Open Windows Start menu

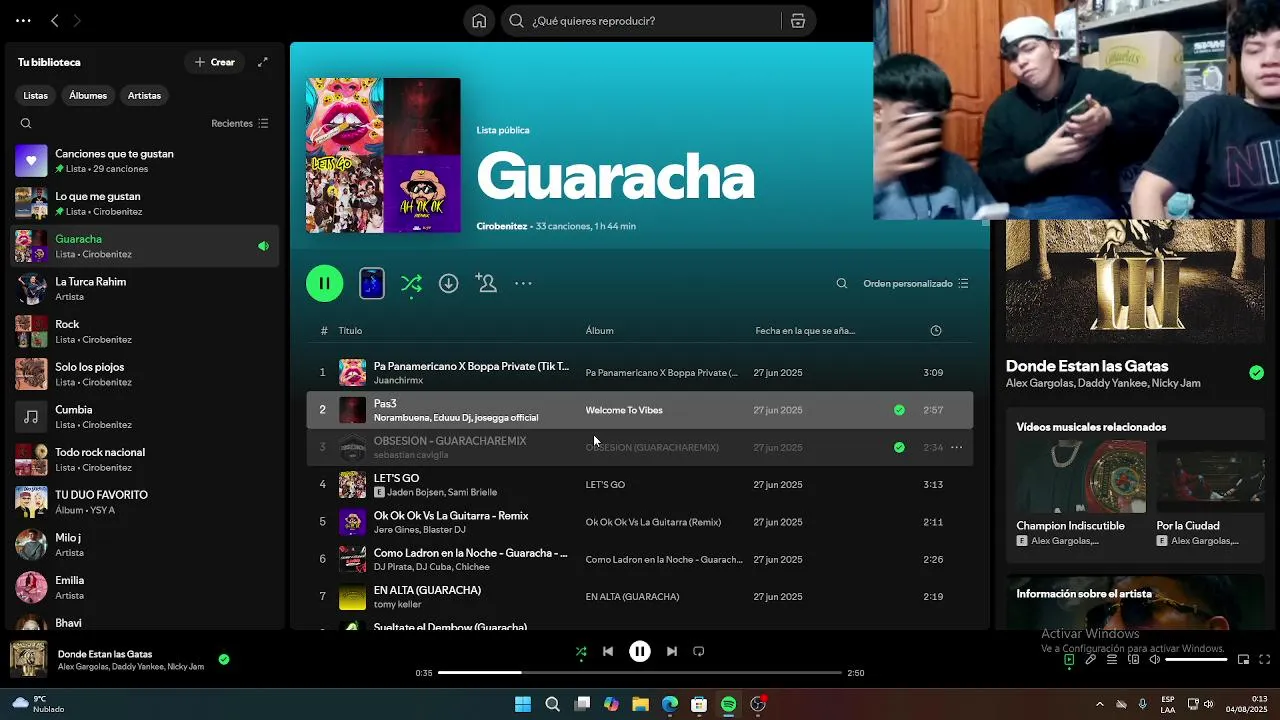click(523, 704)
